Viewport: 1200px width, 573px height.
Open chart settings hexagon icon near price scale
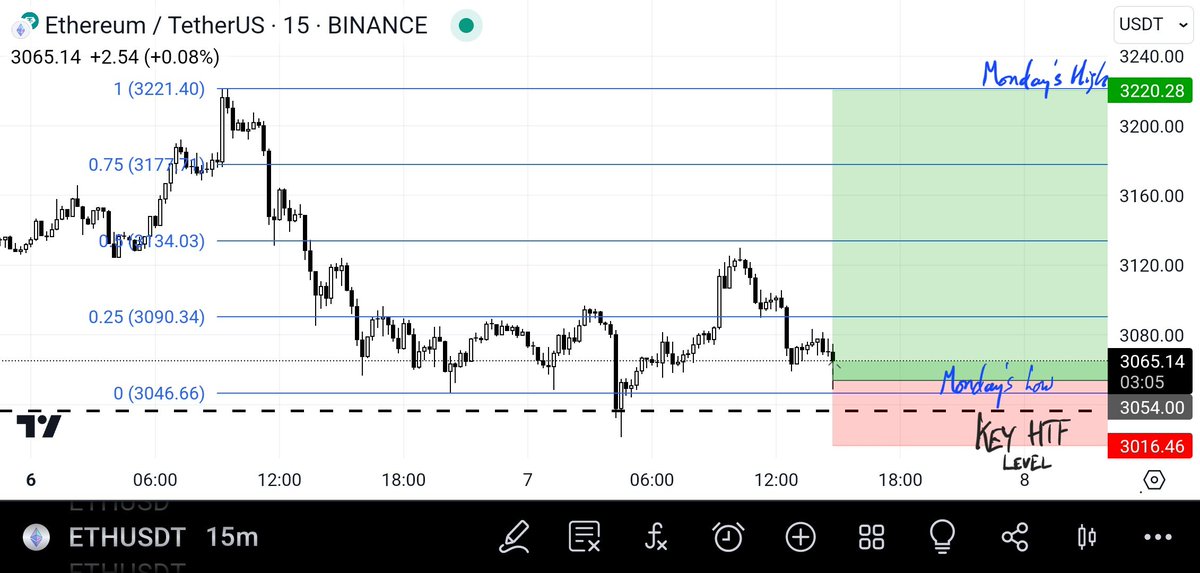[1153, 480]
